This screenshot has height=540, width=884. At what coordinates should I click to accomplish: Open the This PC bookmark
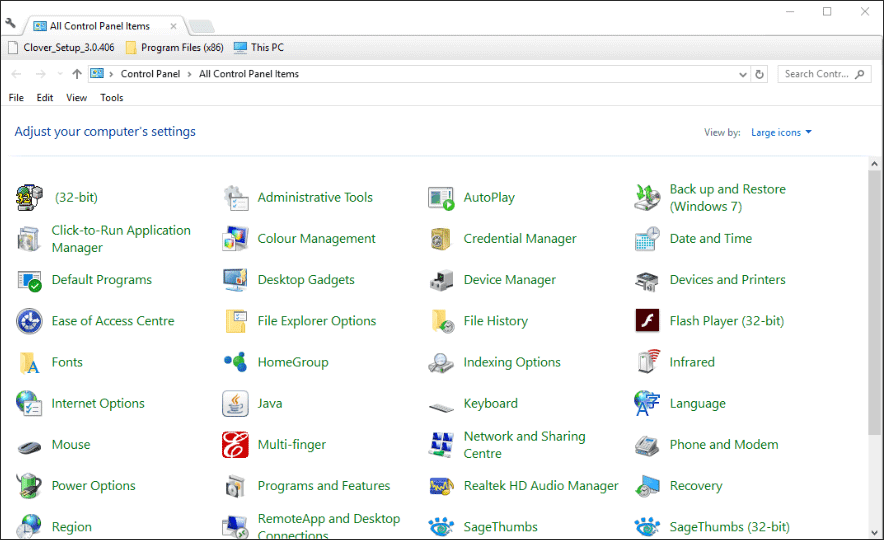click(x=259, y=47)
